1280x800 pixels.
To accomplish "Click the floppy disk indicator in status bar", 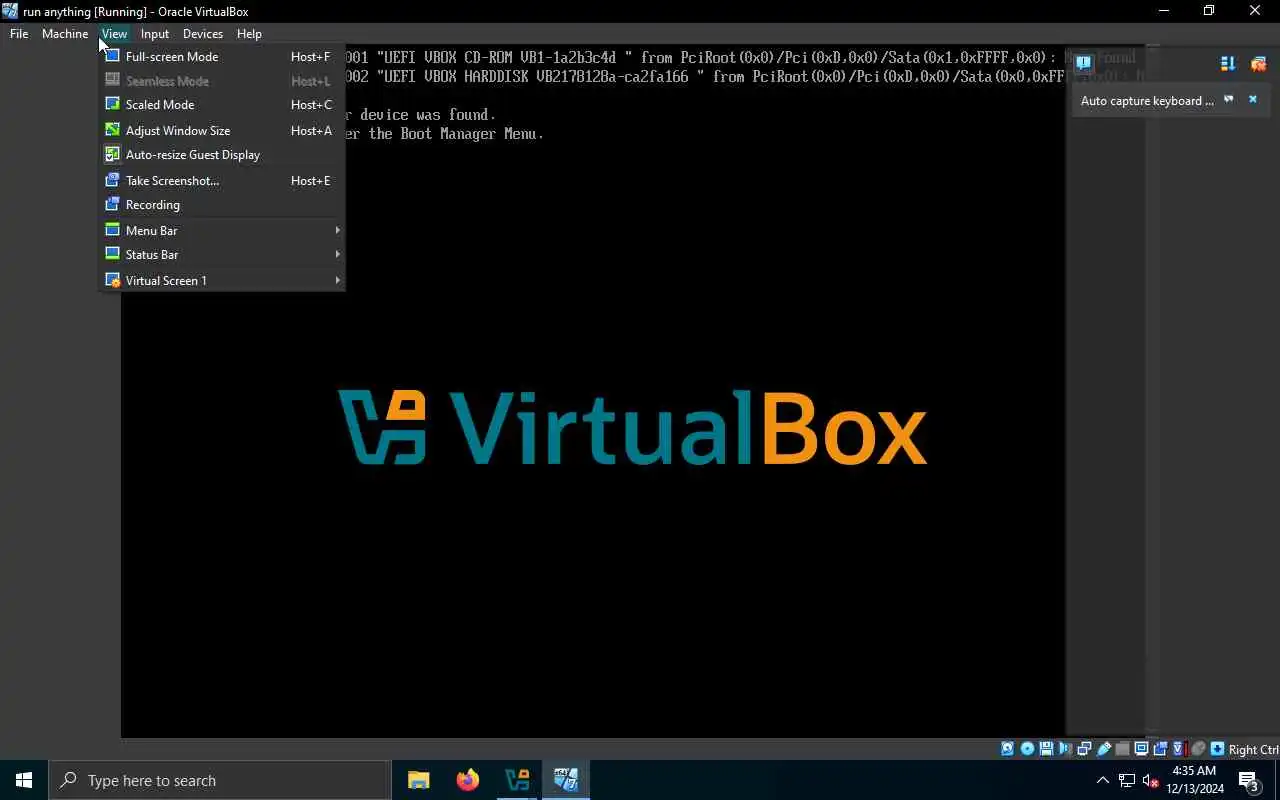I will (1046, 749).
